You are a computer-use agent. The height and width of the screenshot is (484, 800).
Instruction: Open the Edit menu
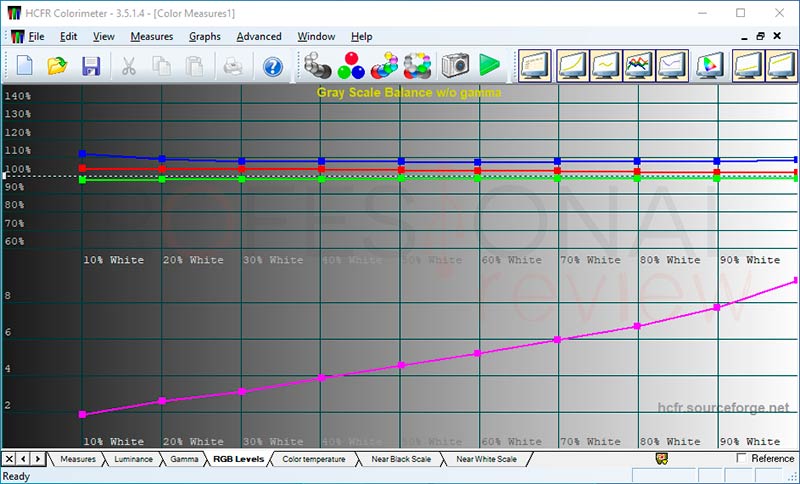pos(68,37)
